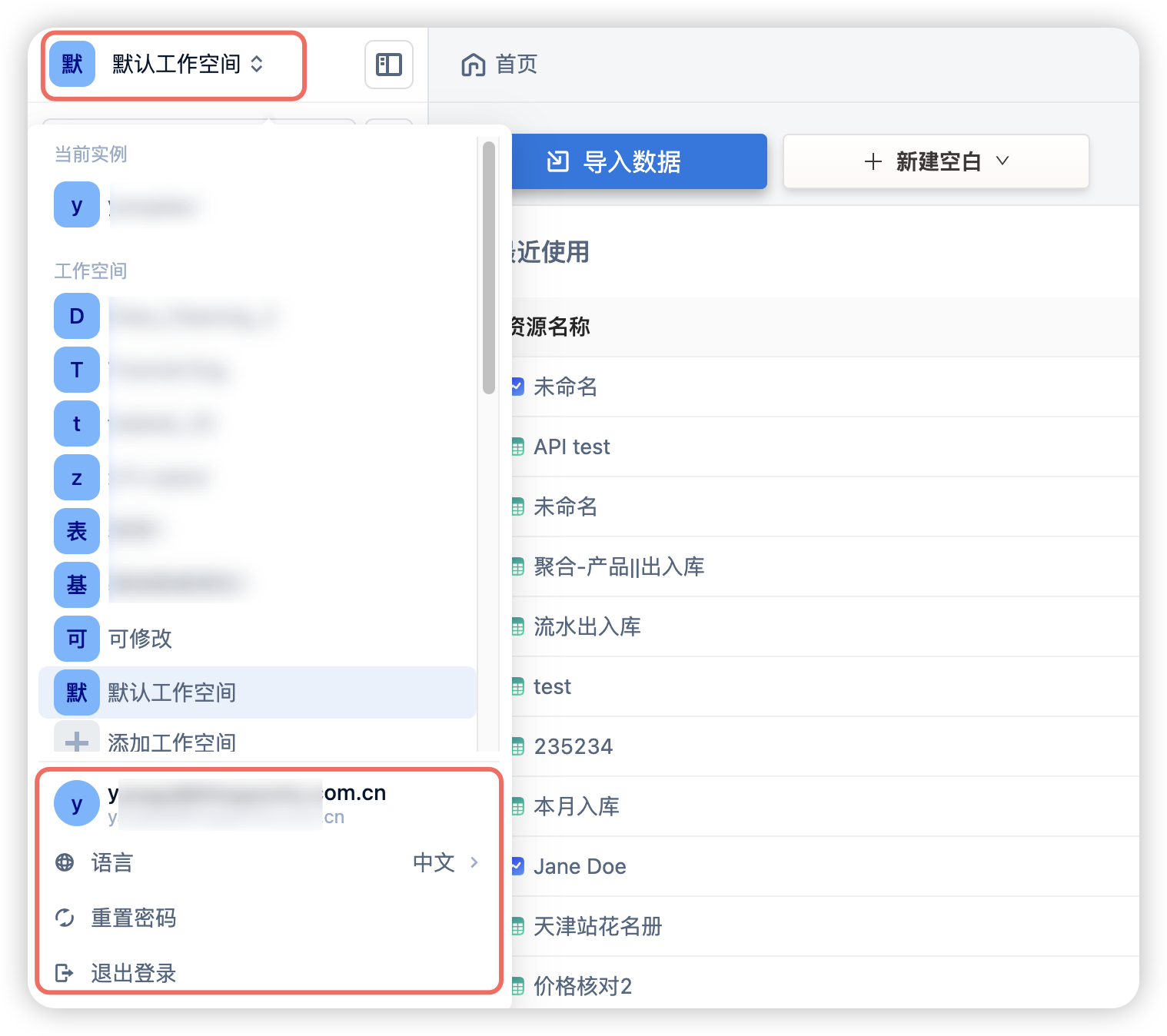Image resolution: width=1167 pixels, height=1036 pixels.
Task: Select the workspace with z avatar
Action: point(77,477)
